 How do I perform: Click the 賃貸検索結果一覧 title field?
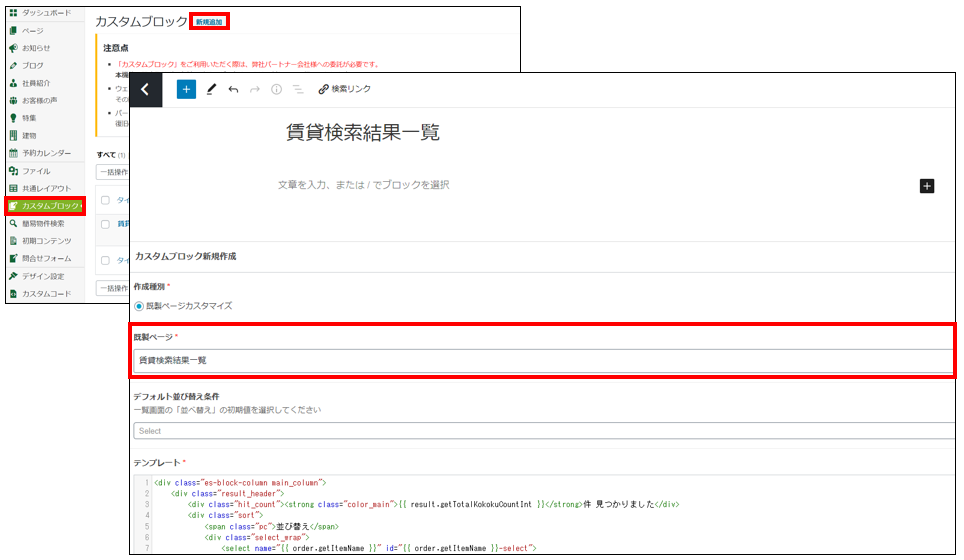(362, 133)
